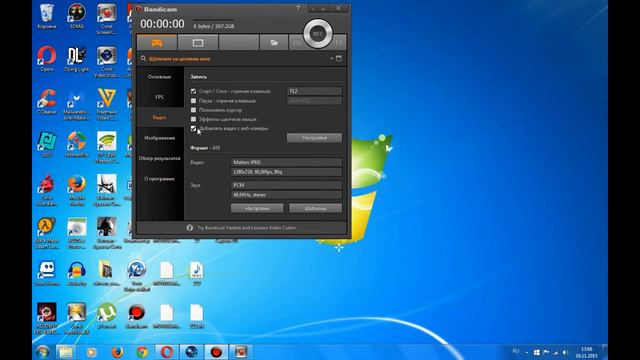Screen dimensions: 640x360
Task: Open Google Chrome from the taskbar
Action: click(142, 352)
